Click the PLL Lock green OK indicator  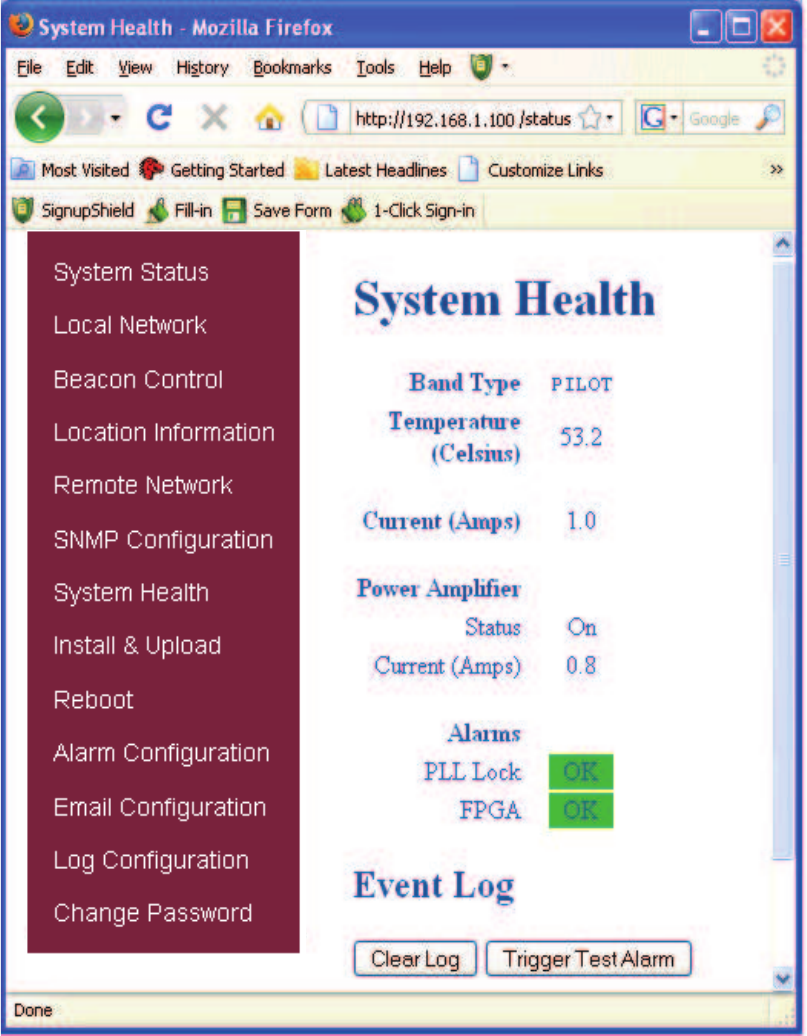581,771
